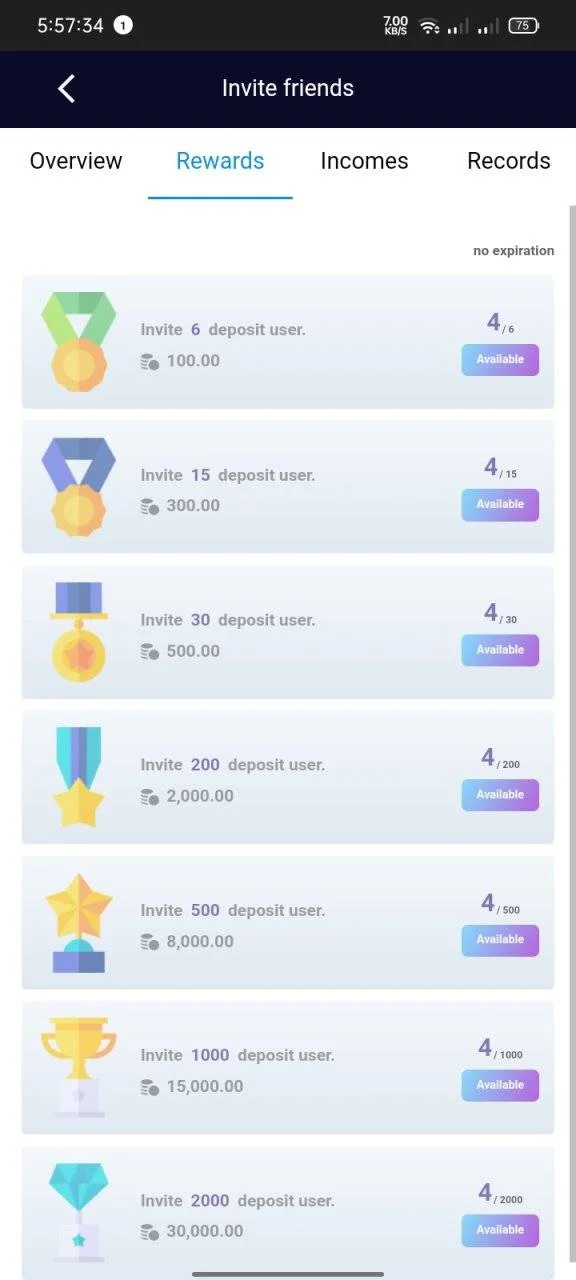The width and height of the screenshot is (576, 1280).
Task: Tap the notification count badge in status bar
Action: 123,26
